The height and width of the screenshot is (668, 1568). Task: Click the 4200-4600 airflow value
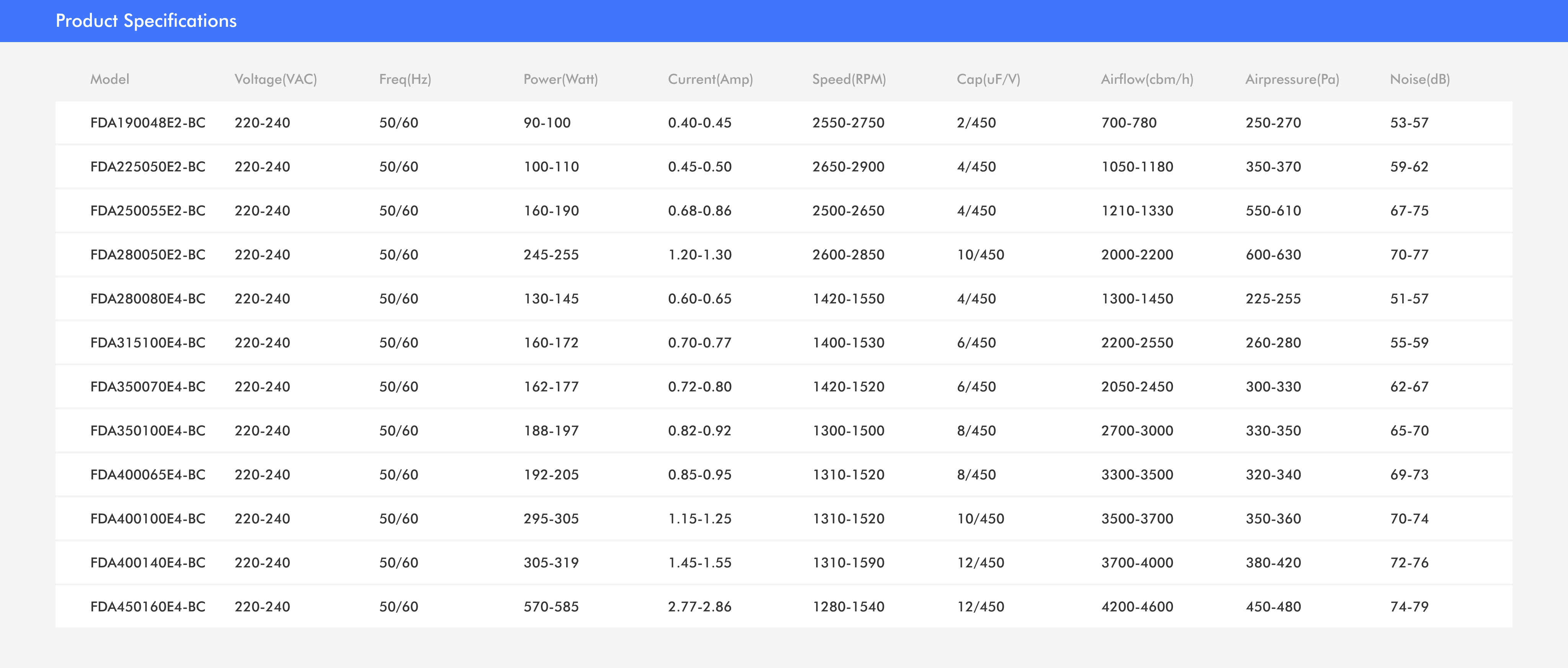pos(1137,606)
